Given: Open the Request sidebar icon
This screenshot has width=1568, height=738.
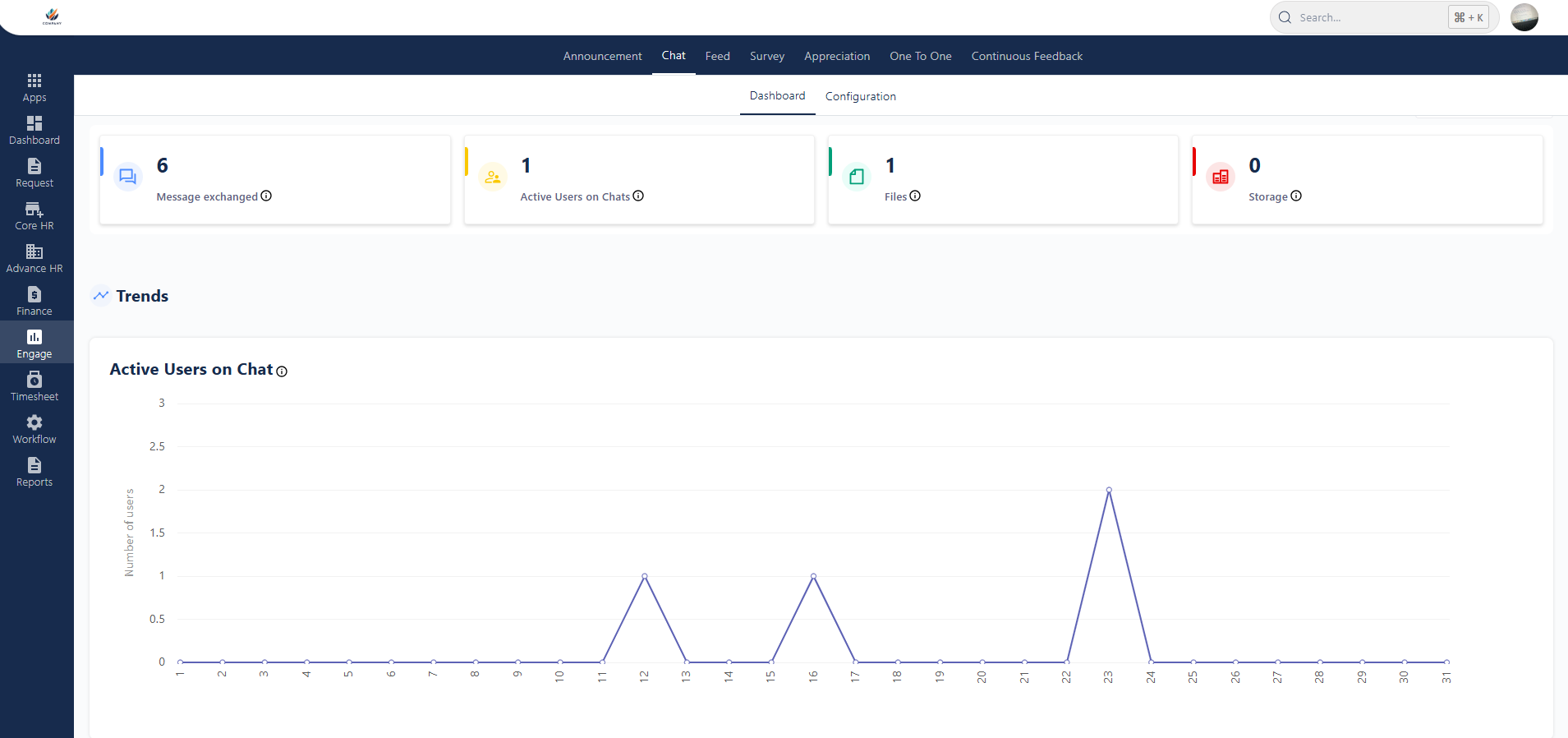Looking at the screenshot, I should click(34, 166).
